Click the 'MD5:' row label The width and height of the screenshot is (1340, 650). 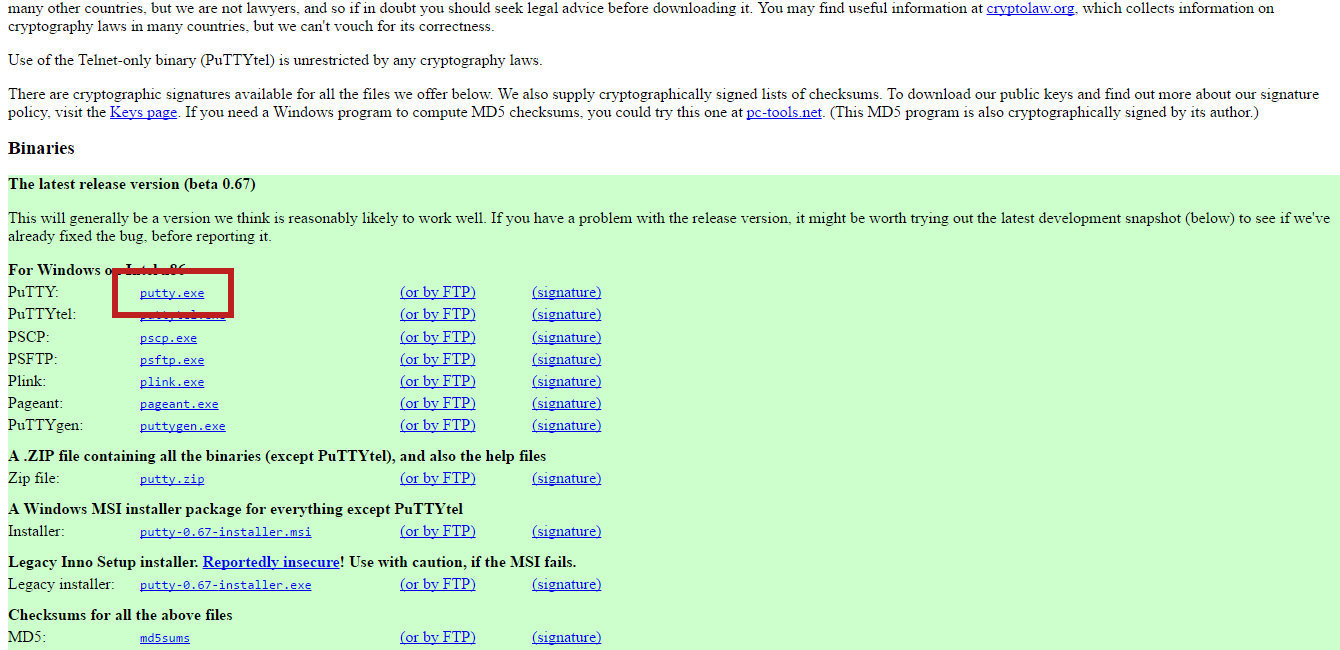point(25,637)
